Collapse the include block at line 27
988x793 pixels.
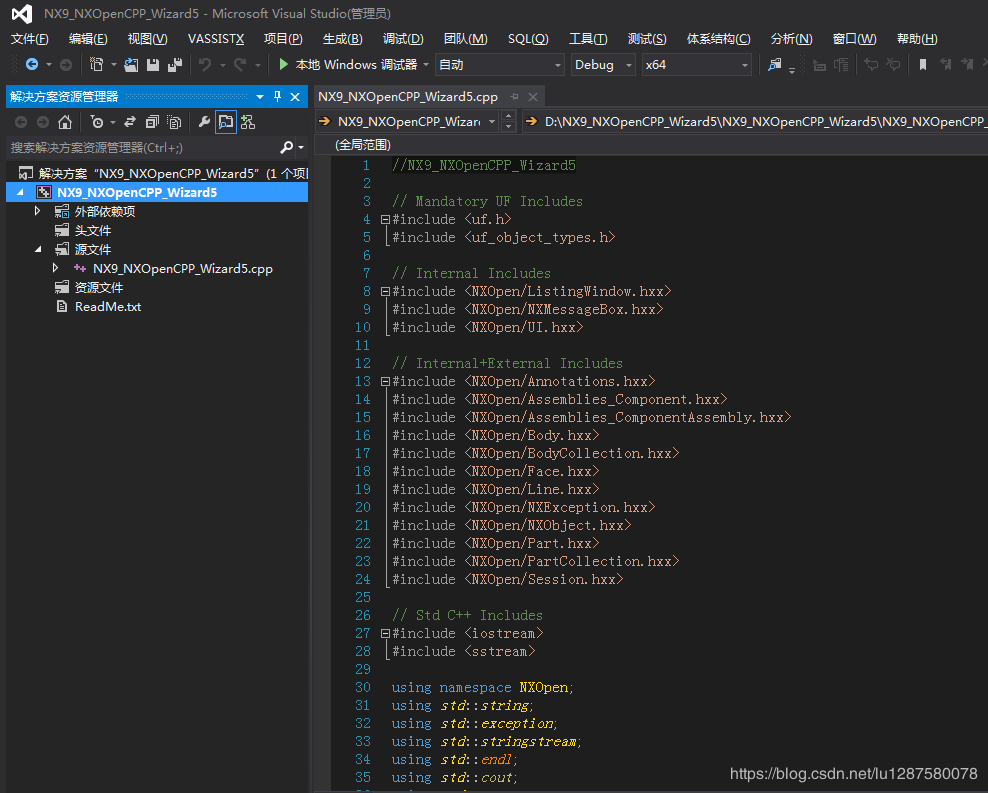(x=385, y=634)
